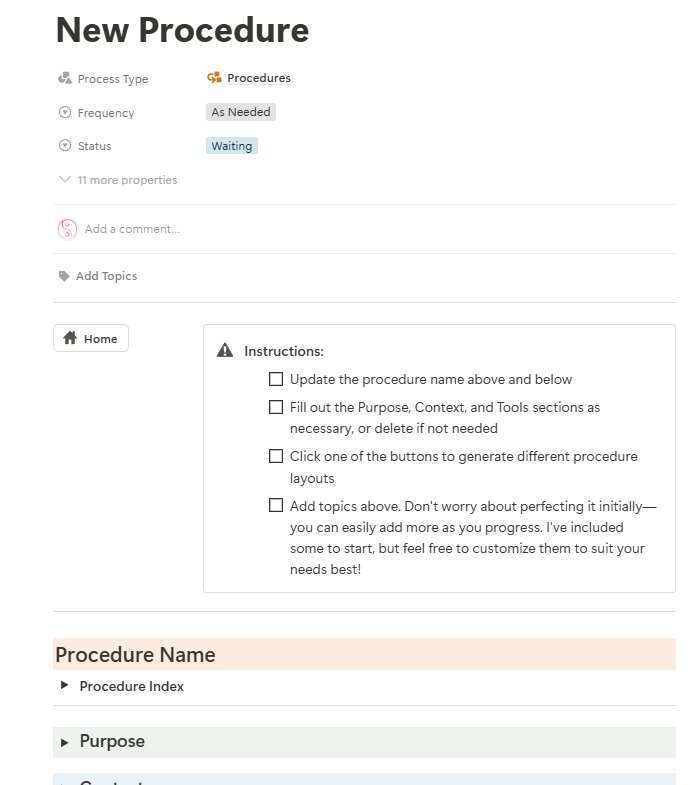Screen dimensions: 697x785
Task: Check the "Add topics above" checkbox
Action: (276, 505)
